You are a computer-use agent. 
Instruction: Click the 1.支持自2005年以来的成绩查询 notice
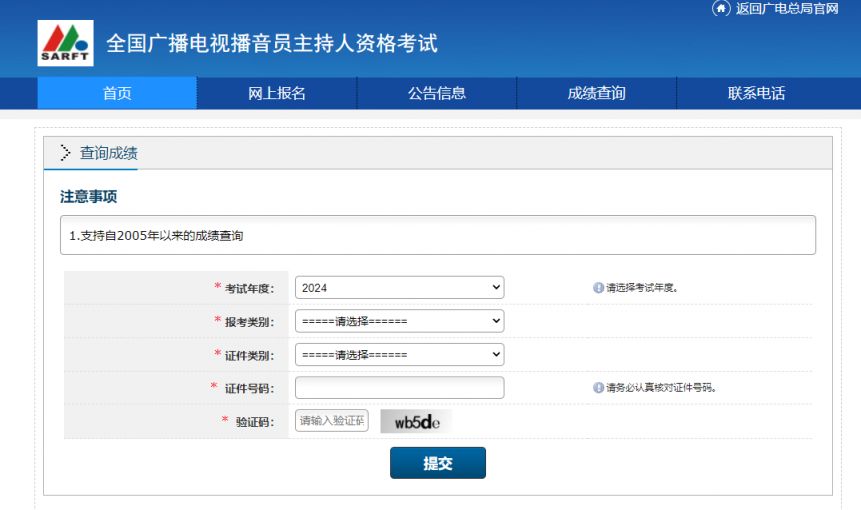(x=156, y=236)
